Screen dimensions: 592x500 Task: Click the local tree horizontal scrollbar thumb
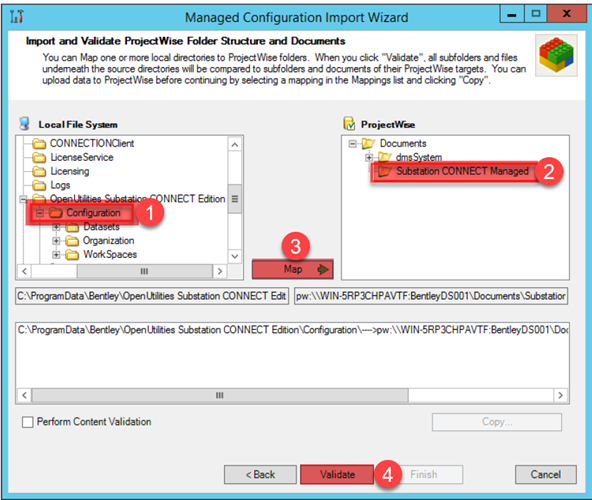(145, 271)
